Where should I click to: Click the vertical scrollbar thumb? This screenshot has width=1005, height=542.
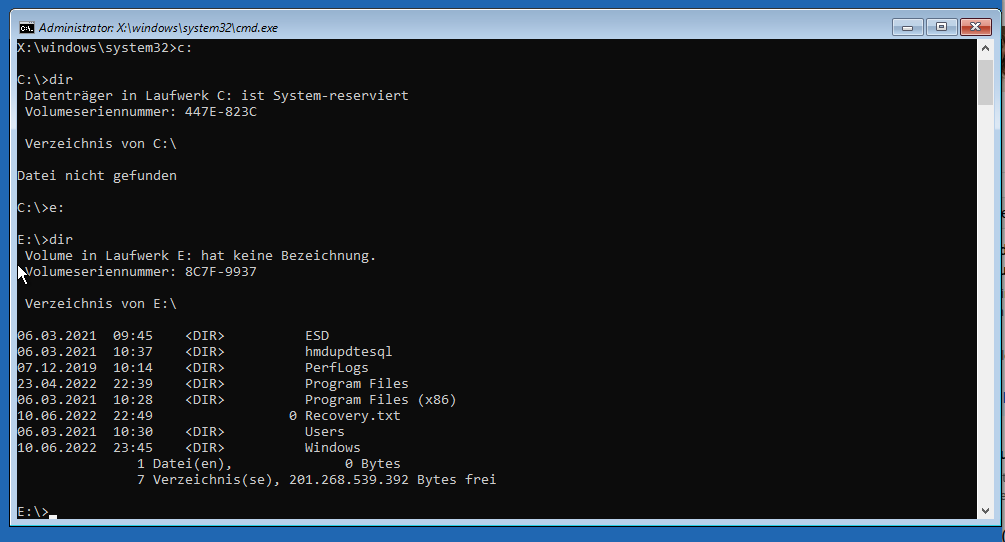[x=985, y=82]
